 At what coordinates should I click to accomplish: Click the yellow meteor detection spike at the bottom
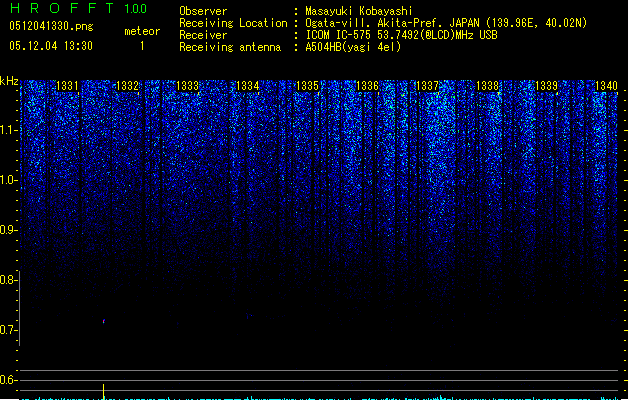point(103,391)
